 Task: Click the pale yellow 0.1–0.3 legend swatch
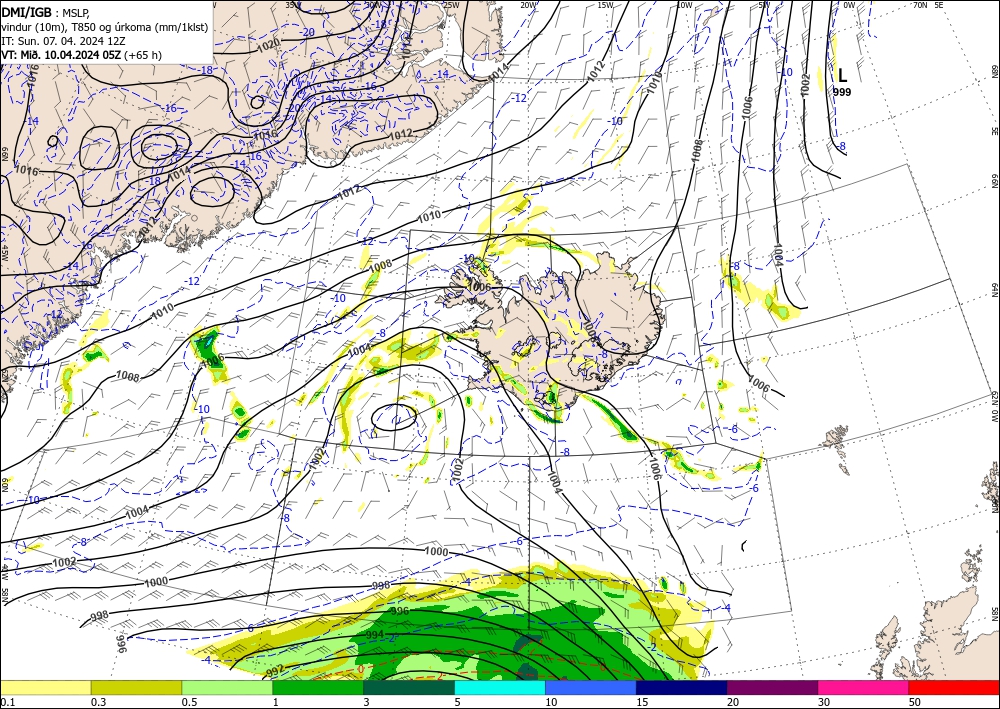45,687
